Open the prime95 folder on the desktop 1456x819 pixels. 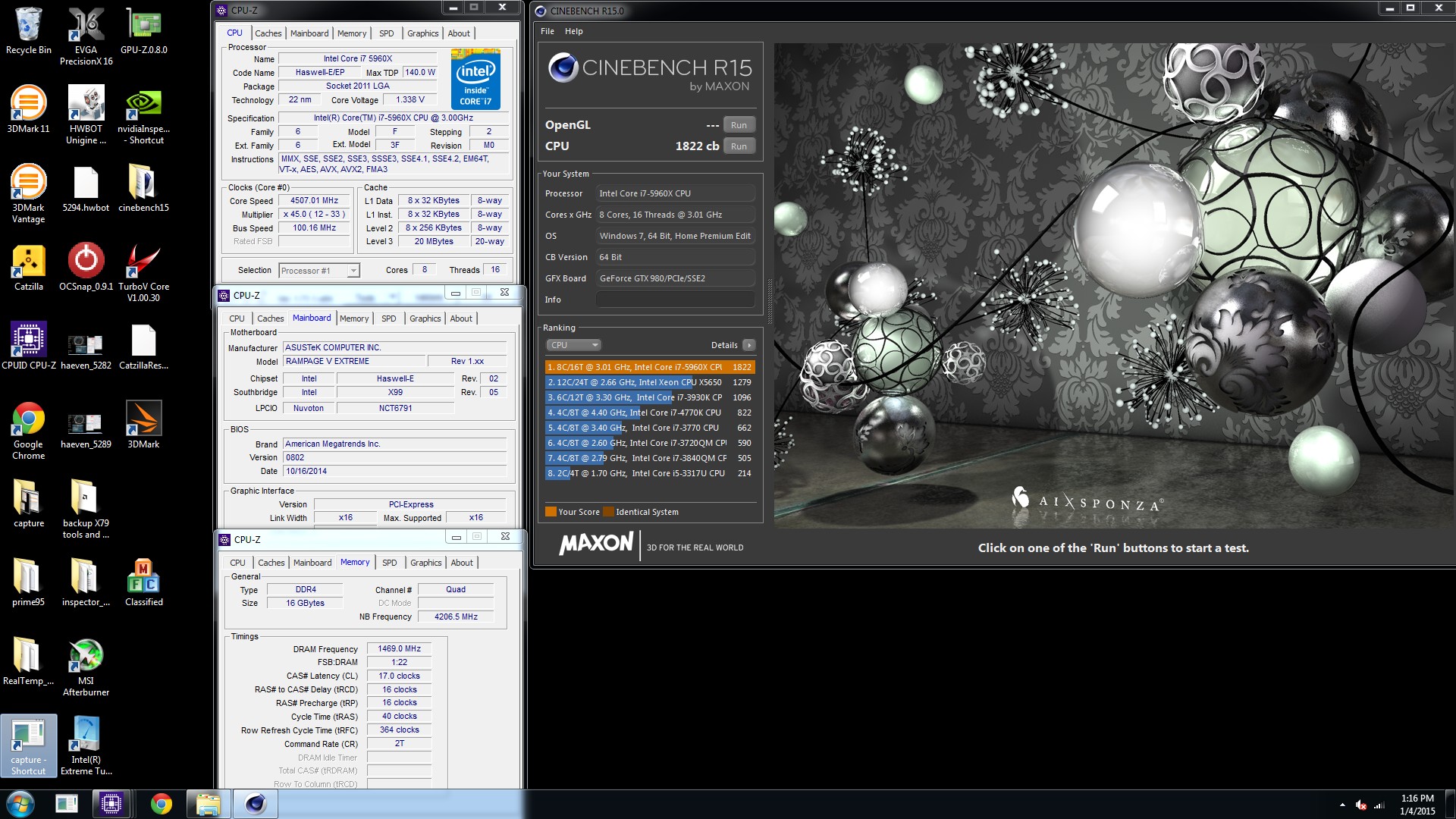click(28, 583)
